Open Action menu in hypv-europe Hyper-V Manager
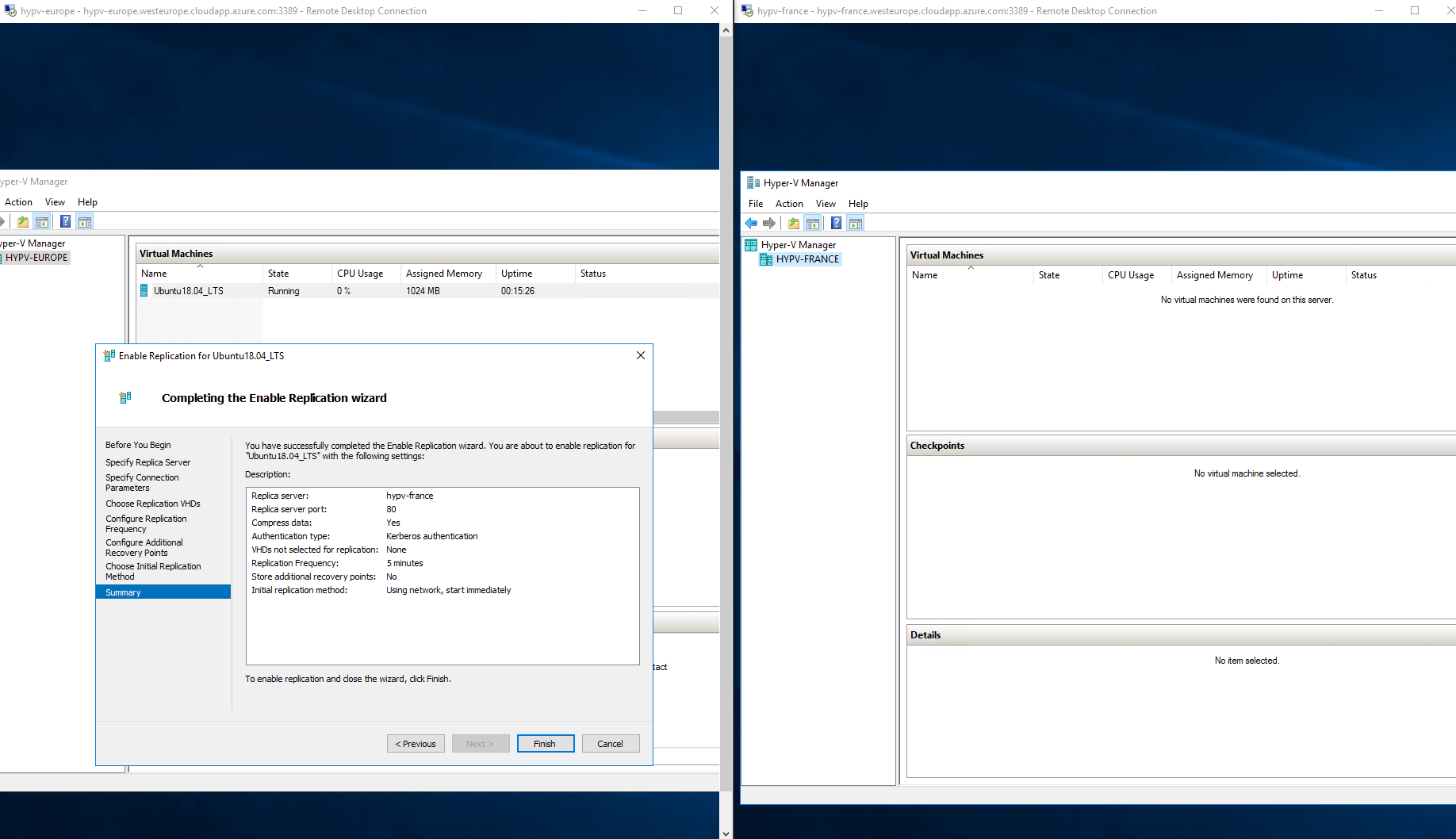Screen dimensions: 1456x839 [x=18, y=202]
